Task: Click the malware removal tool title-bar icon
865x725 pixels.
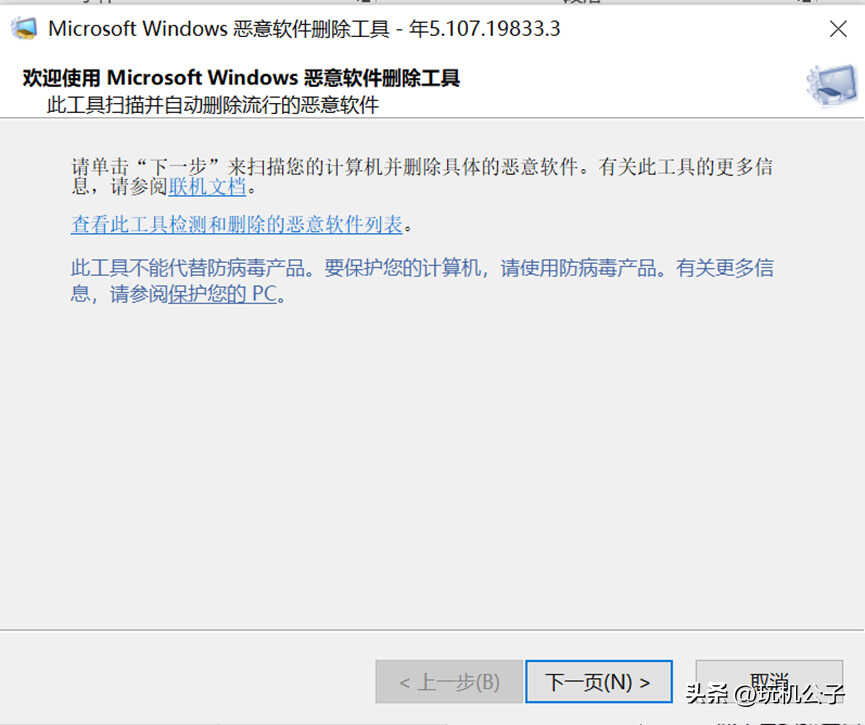Action: 24,29
